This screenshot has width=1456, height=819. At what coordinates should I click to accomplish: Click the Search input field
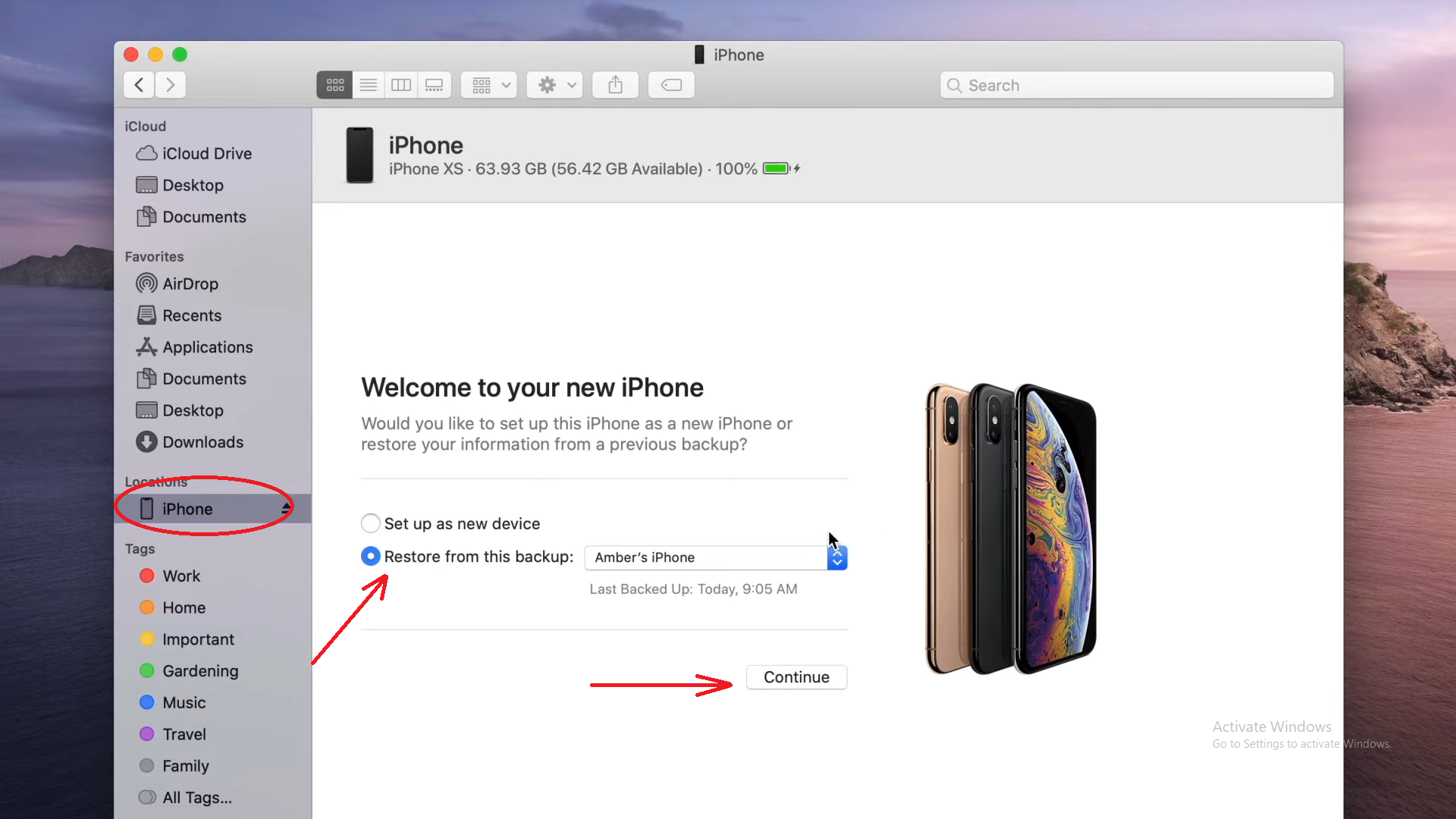[x=1137, y=85]
